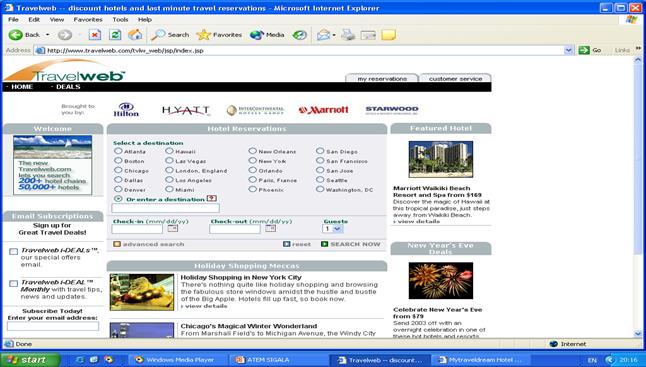Viewport: 646px width, 367px height.
Task: Click the Back arrow button
Action: 16,35
